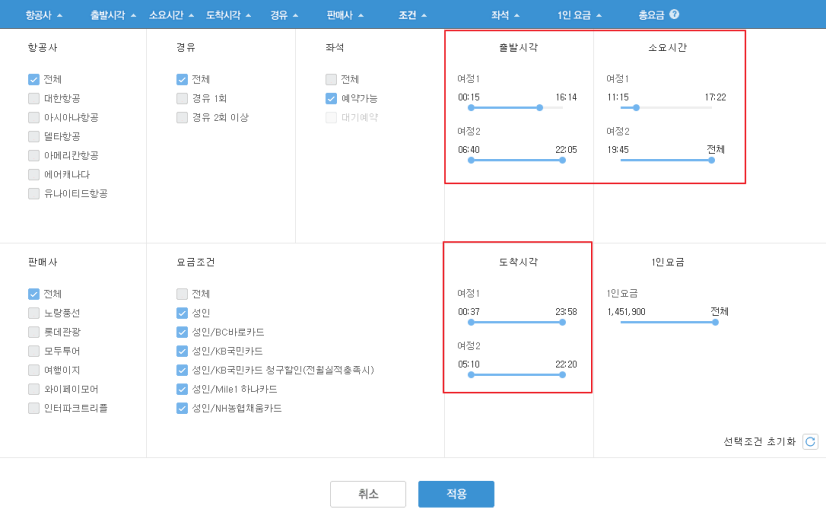This screenshot has width=826, height=509.
Task: Uncheck the 성인 fare condition
Action: coord(182,313)
